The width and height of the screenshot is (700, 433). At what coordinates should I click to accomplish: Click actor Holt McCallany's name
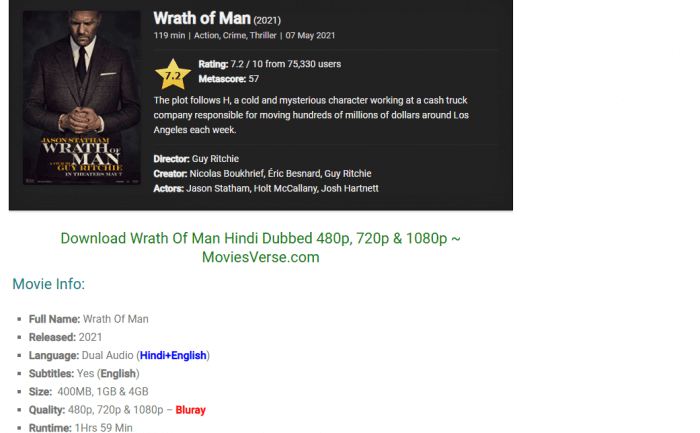pos(286,188)
